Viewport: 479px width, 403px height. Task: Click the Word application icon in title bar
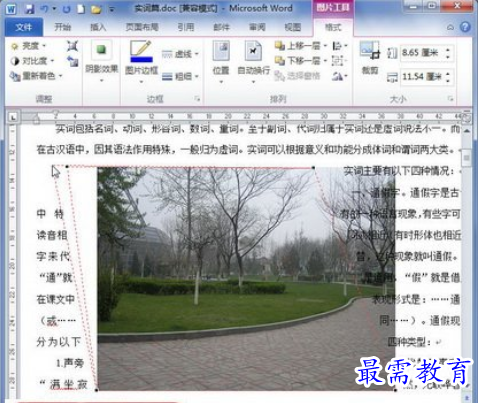[x=11, y=9]
